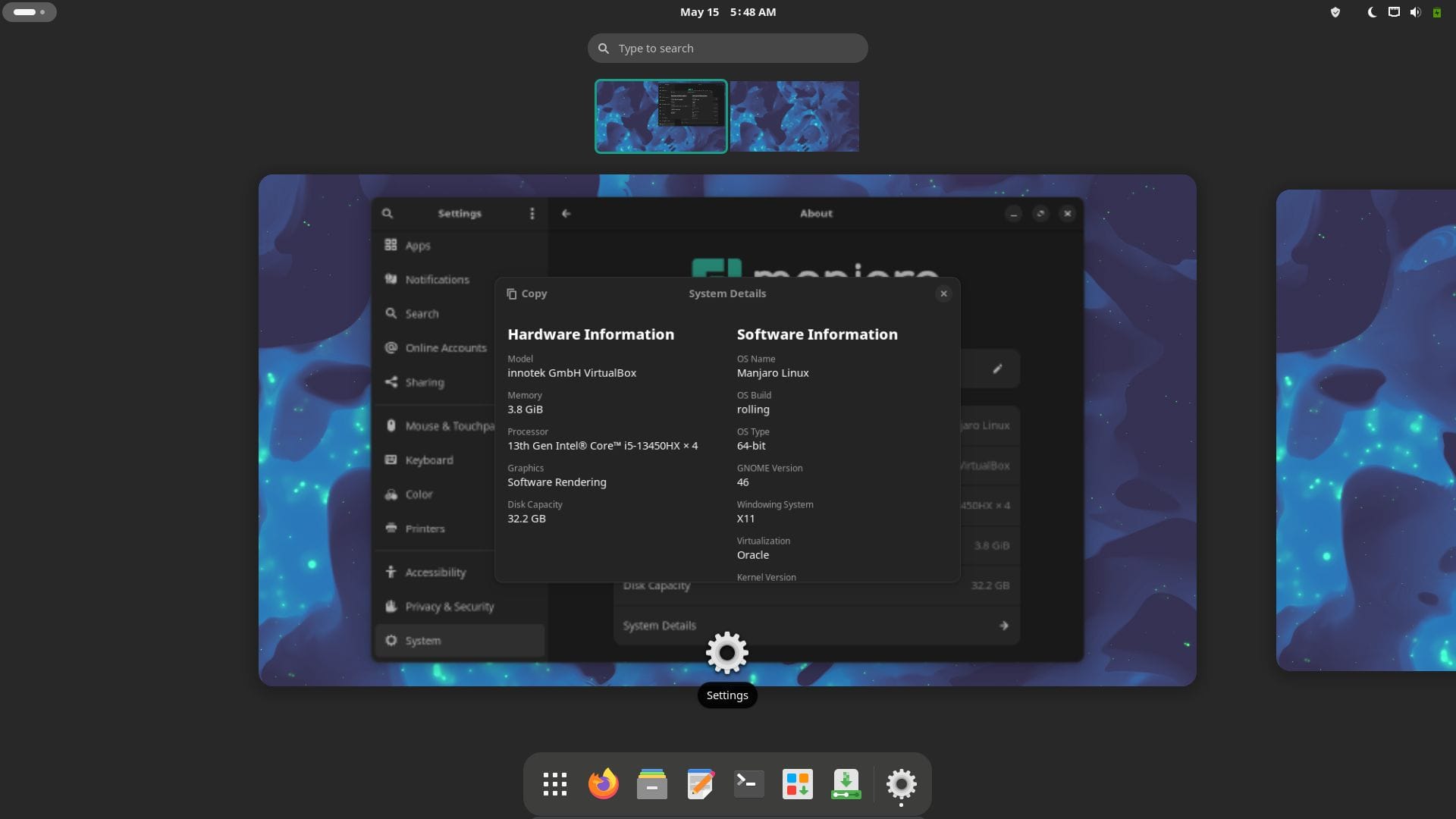Viewport: 1456px width, 819px height.
Task: Select Keyboard settings in the sidebar
Action: coord(430,460)
